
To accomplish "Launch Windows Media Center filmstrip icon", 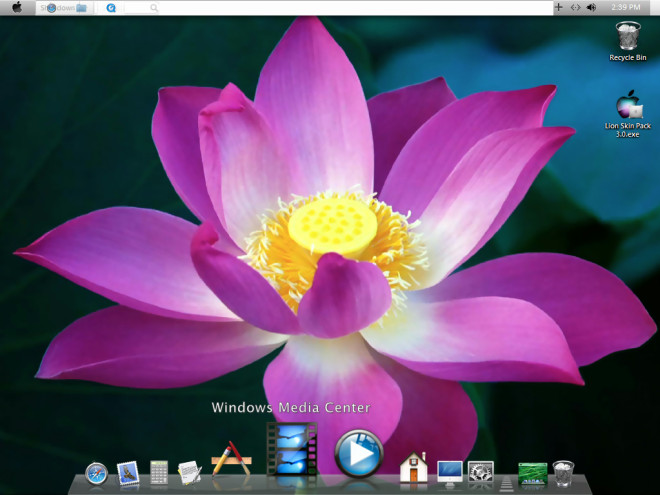I will coord(291,450).
